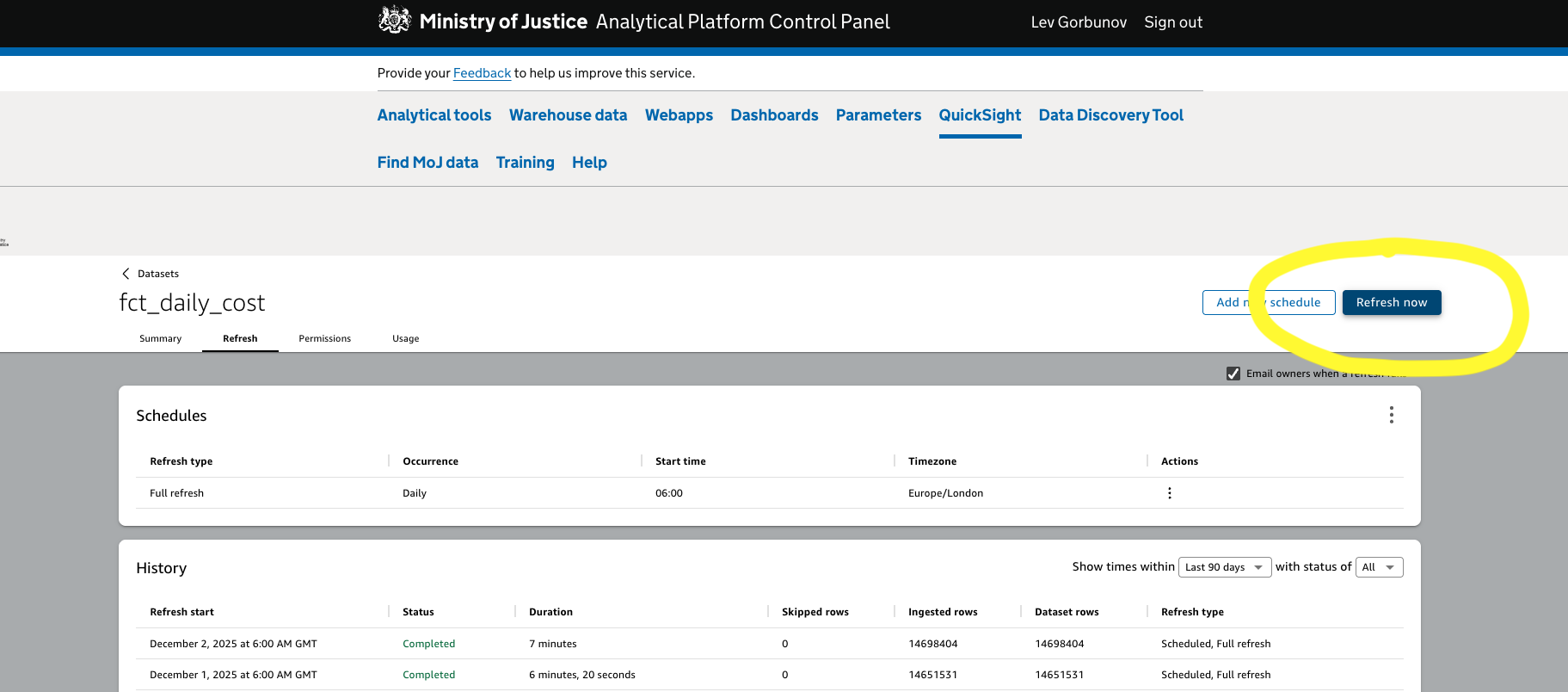This screenshot has width=1568, height=692.
Task: Expand the Last 90 days time range dropdown
Action: click(1224, 567)
